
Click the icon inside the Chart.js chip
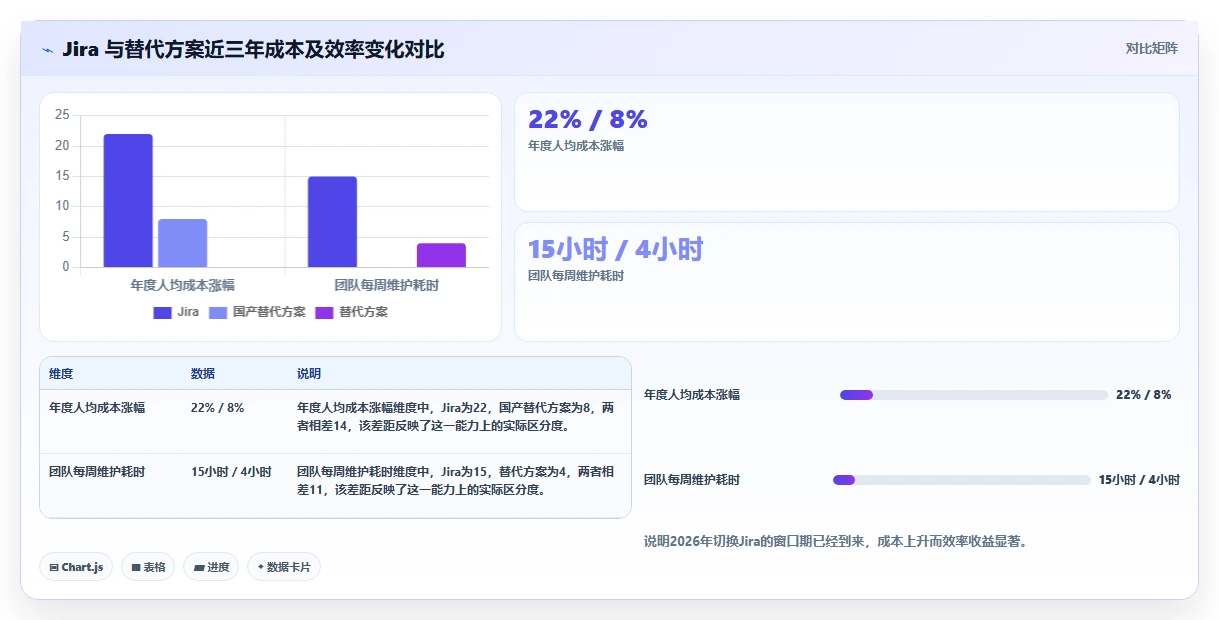54,567
